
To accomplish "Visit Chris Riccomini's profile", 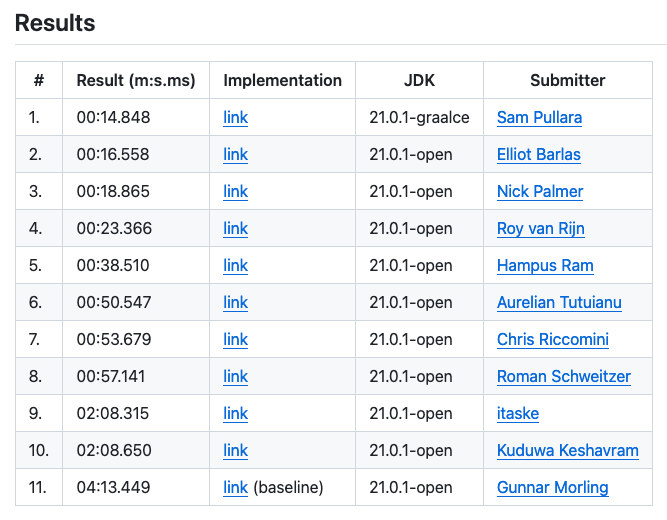I will click(553, 340).
